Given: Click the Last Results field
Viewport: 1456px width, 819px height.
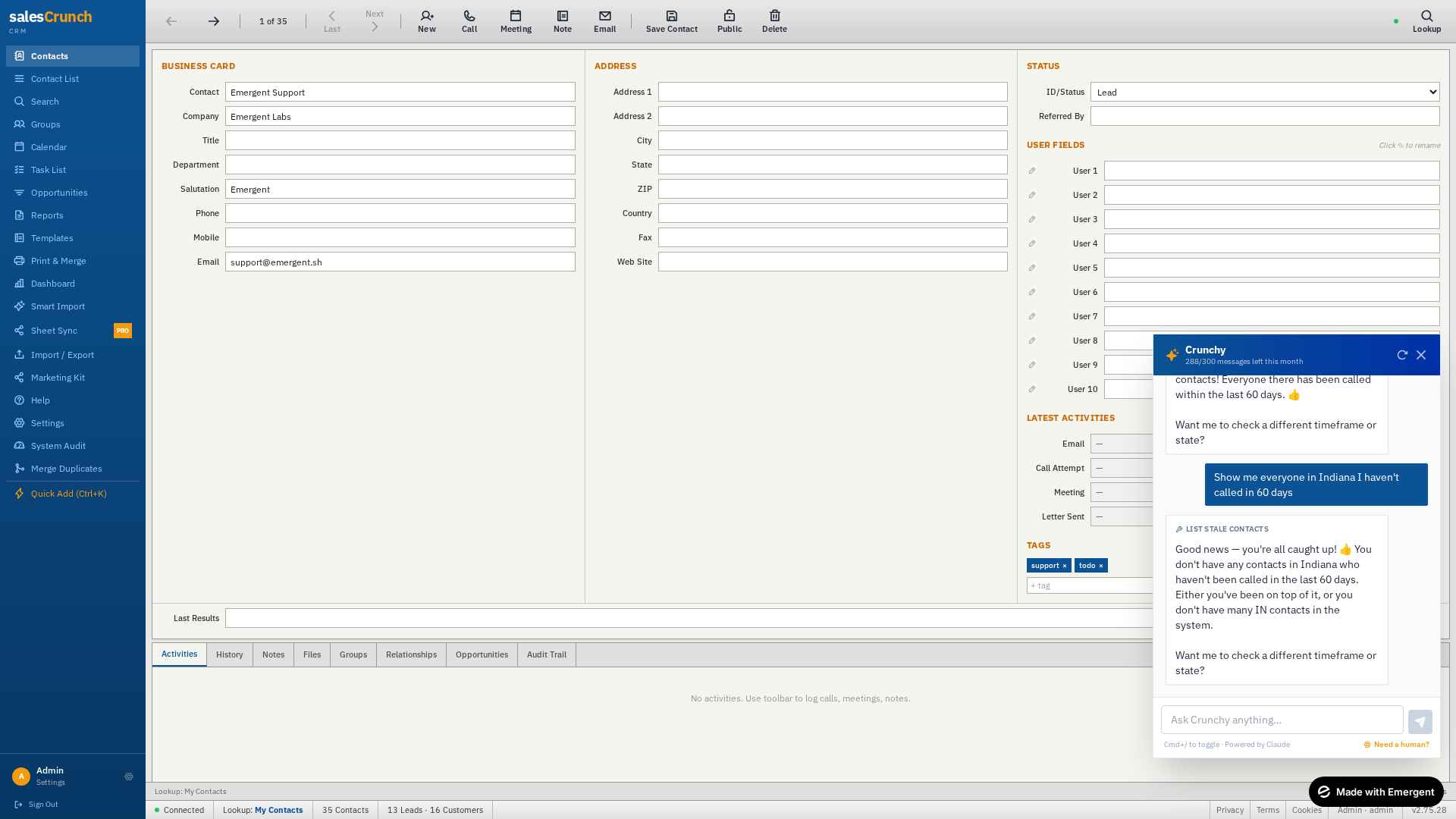Looking at the screenshot, I should click(x=689, y=618).
